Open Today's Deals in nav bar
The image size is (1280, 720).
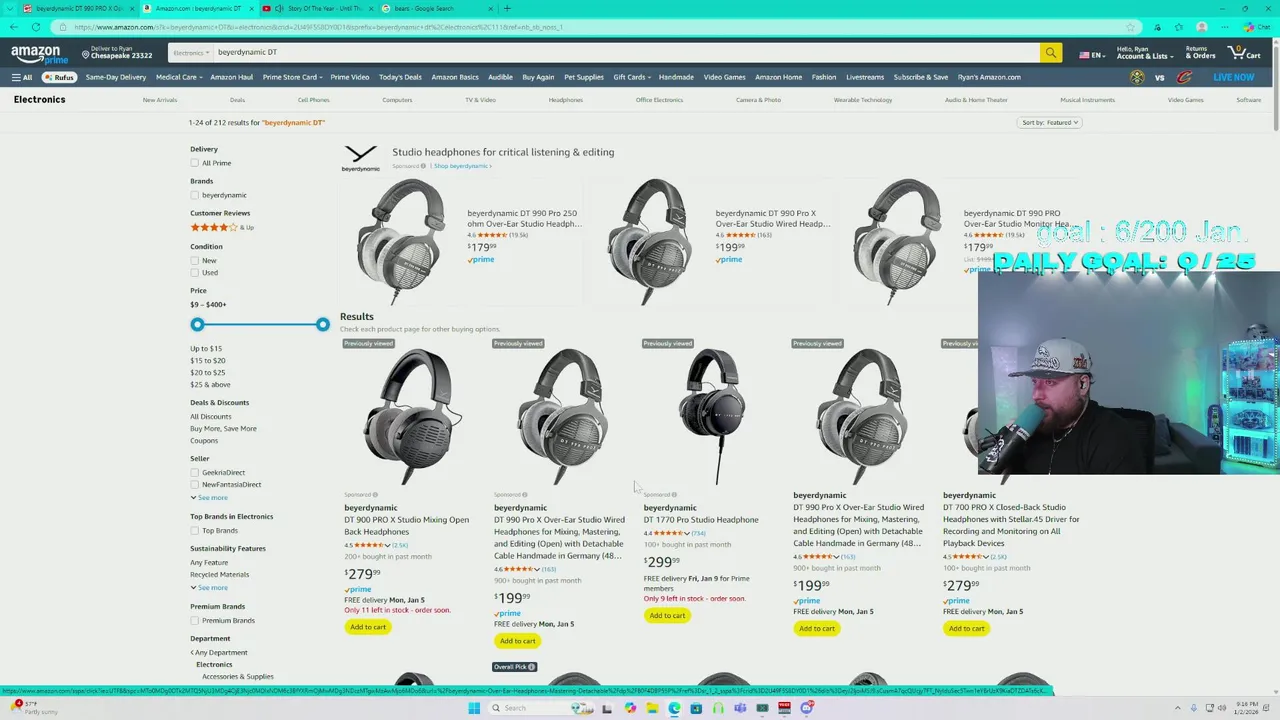(x=400, y=77)
